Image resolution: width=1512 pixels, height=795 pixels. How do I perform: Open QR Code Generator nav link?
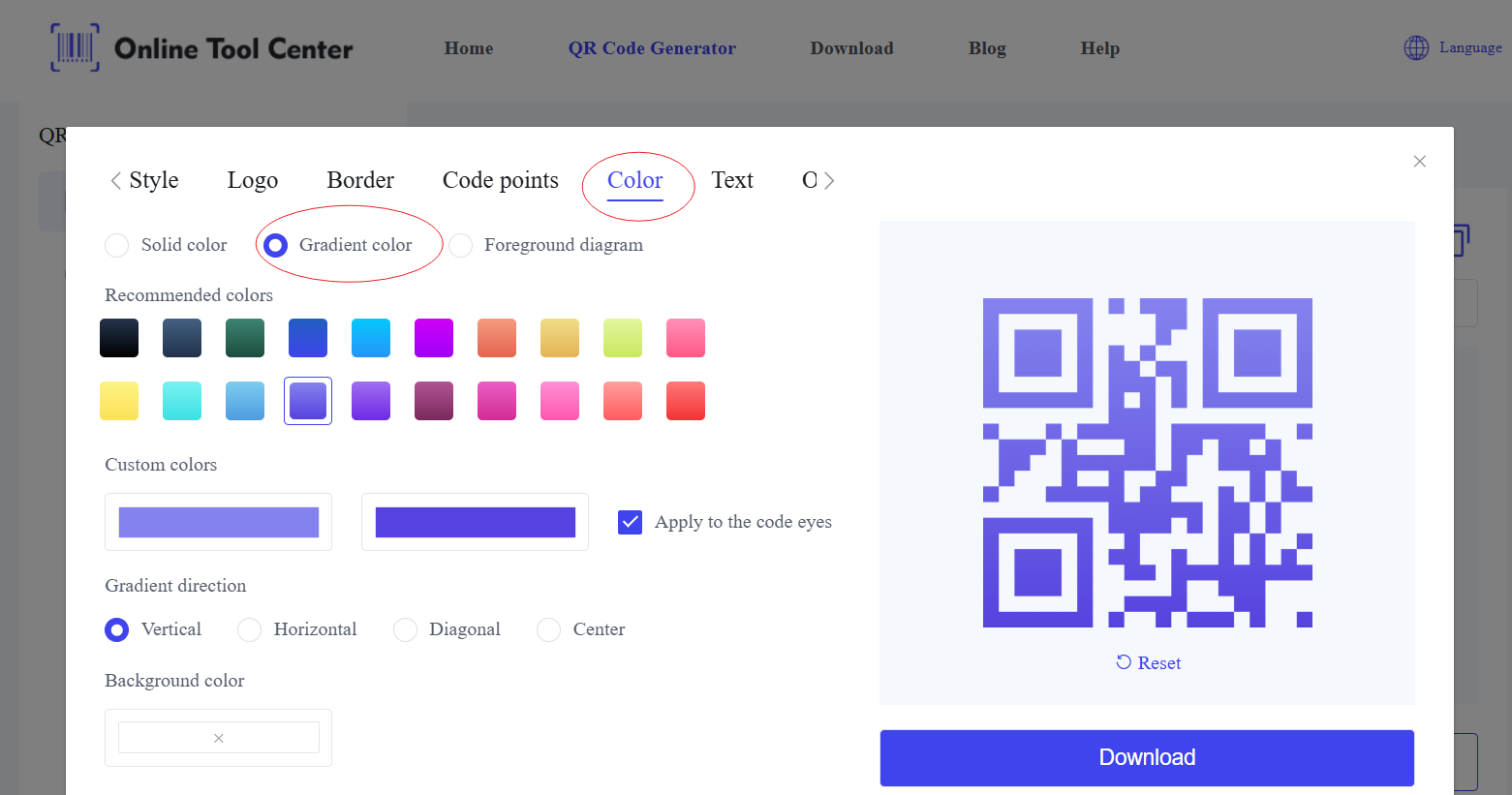point(652,48)
